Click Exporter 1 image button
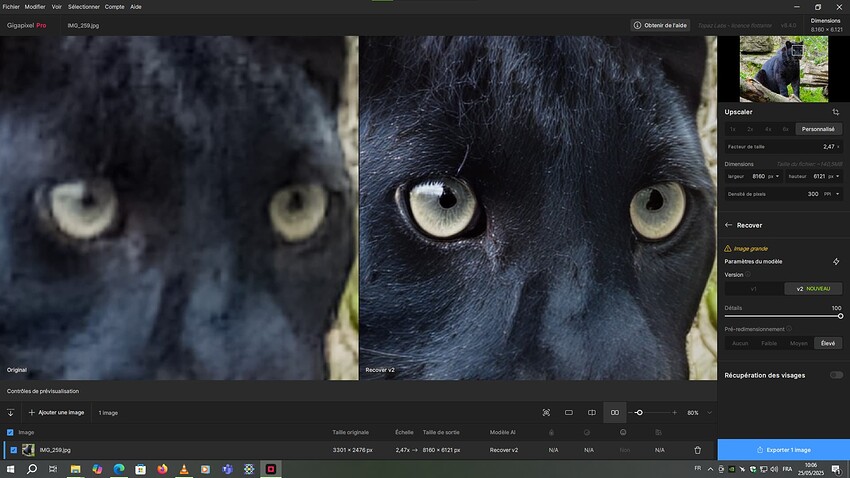The height and width of the screenshot is (478, 850). (783, 450)
